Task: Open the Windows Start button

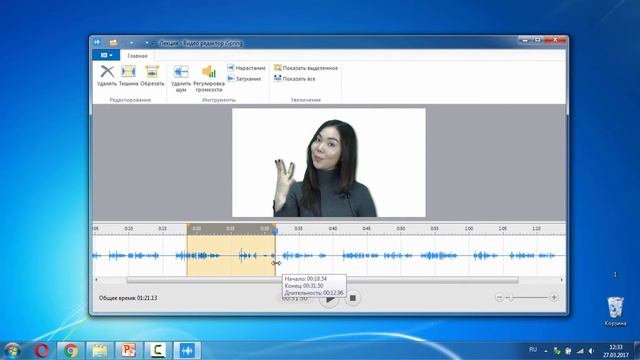Action: tap(12, 350)
